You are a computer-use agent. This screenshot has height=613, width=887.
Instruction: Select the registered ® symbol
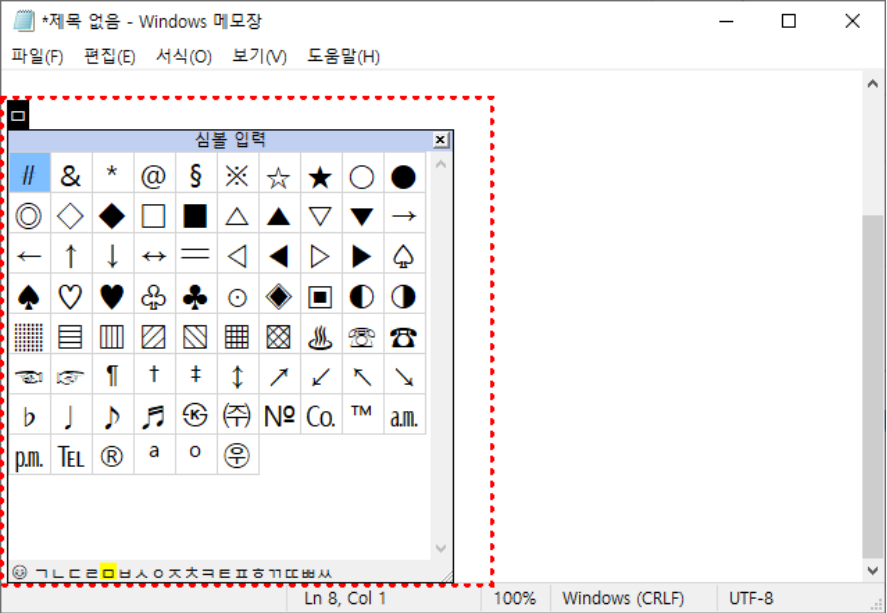111,456
